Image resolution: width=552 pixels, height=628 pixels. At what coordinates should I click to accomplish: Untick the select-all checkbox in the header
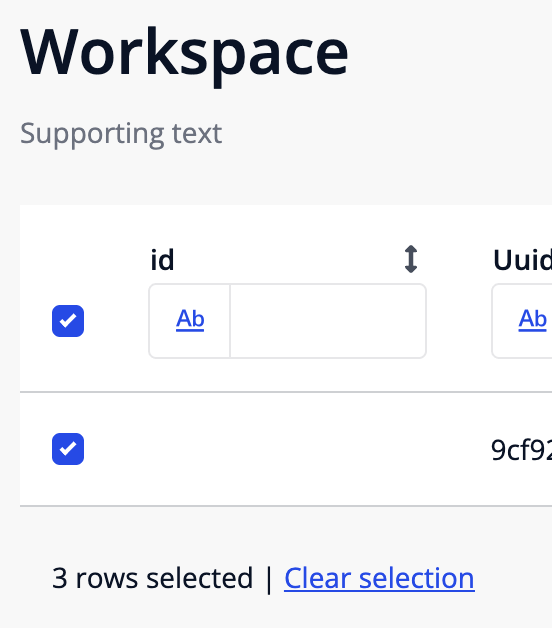pos(68,321)
